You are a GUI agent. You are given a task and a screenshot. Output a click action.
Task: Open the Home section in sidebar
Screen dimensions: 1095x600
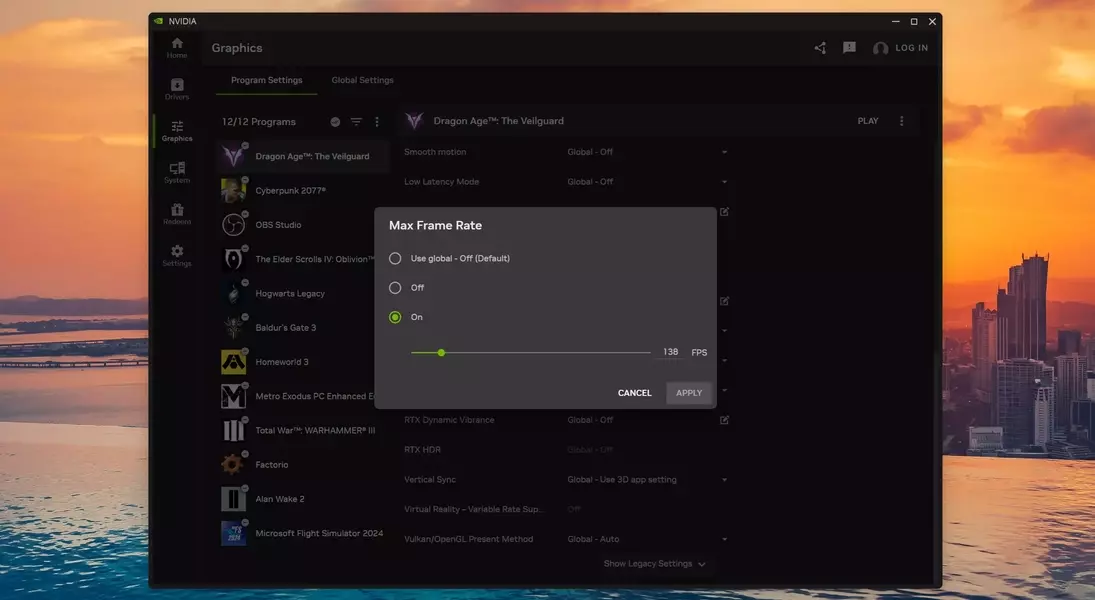[177, 47]
